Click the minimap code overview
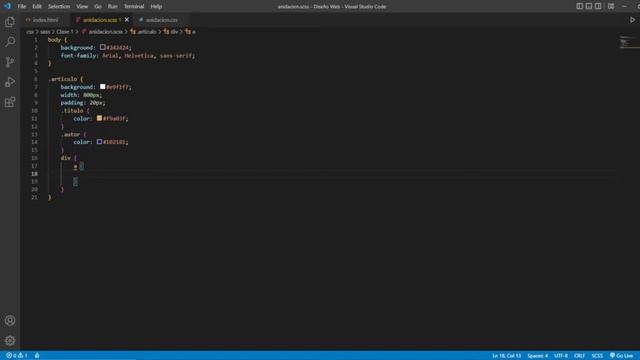The height and width of the screenshot is (360, 640). click(x=628, y=42)
